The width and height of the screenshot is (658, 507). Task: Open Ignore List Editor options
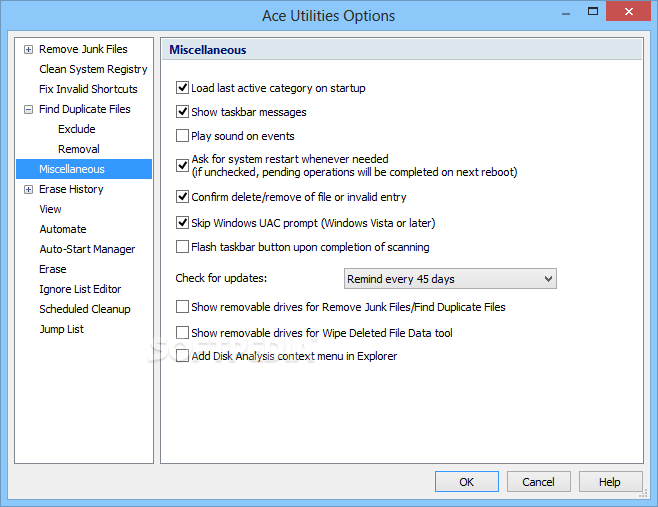[x=80, y=289]
